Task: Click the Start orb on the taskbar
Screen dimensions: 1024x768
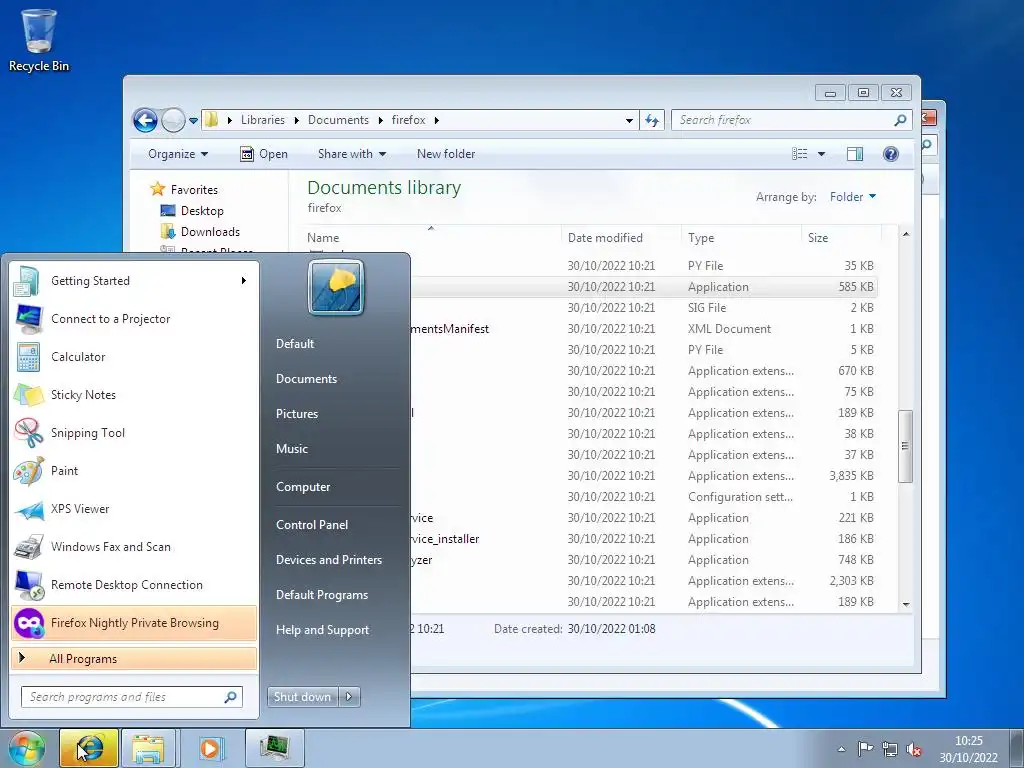Action: coord(26,748)
